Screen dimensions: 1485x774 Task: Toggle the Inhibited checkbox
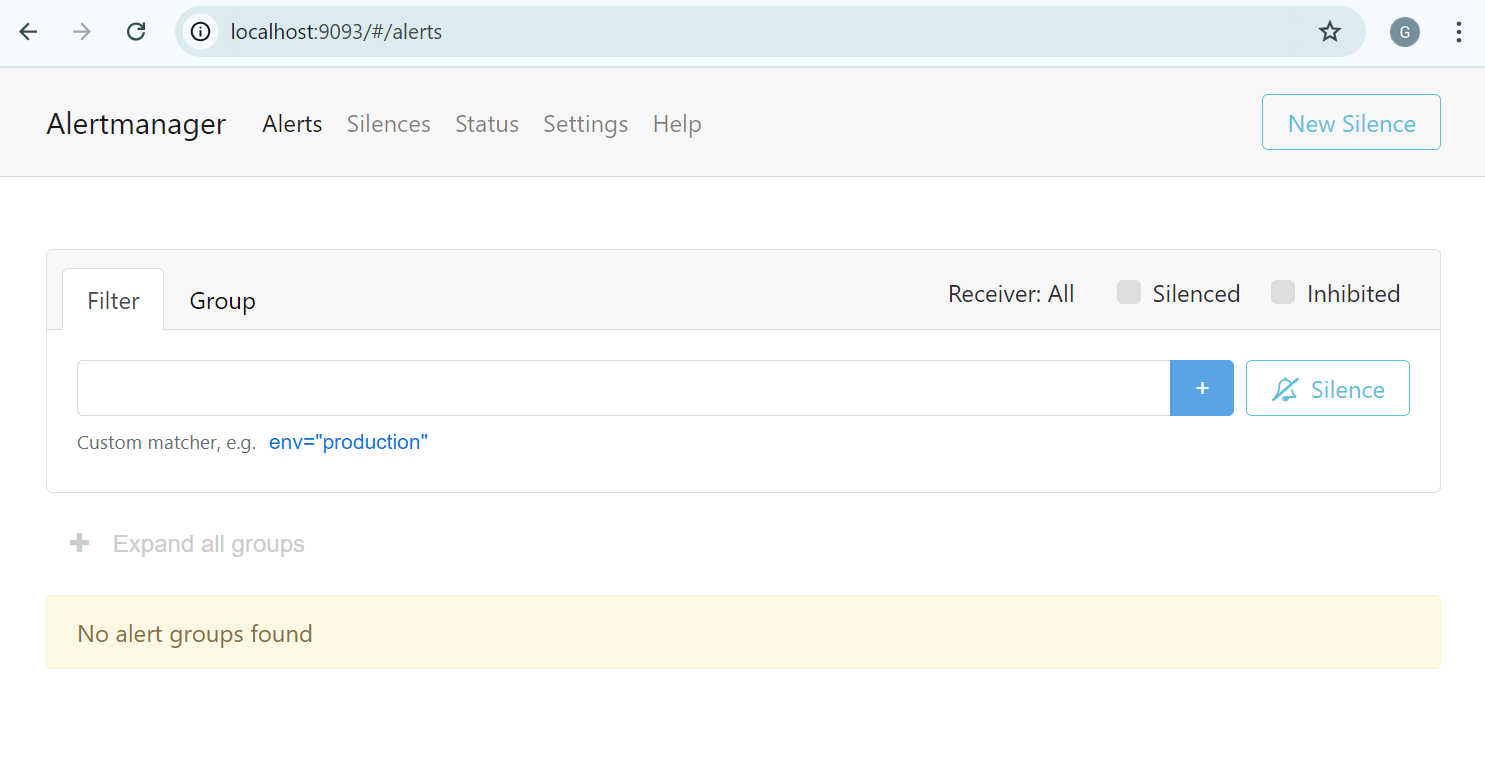tap(1283, 293)
